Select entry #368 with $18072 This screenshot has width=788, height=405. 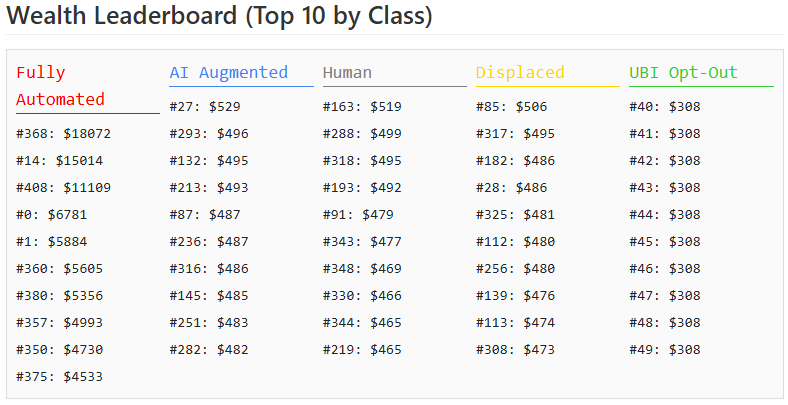point(63,134)
